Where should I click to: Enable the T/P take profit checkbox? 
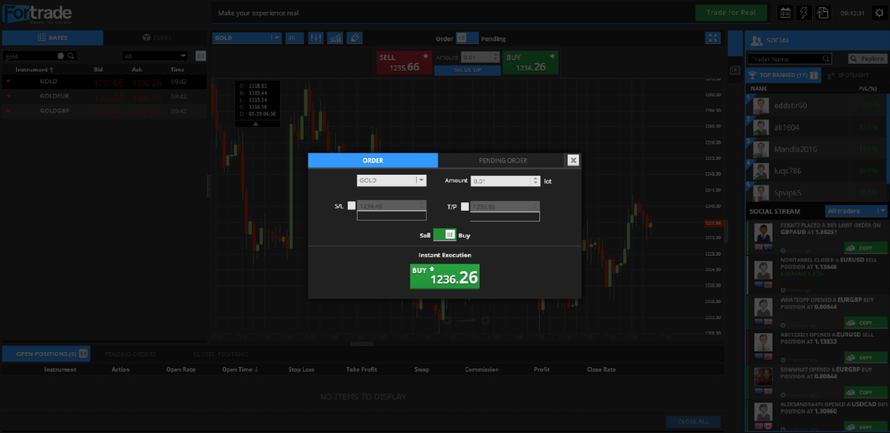tap(464, 206)
